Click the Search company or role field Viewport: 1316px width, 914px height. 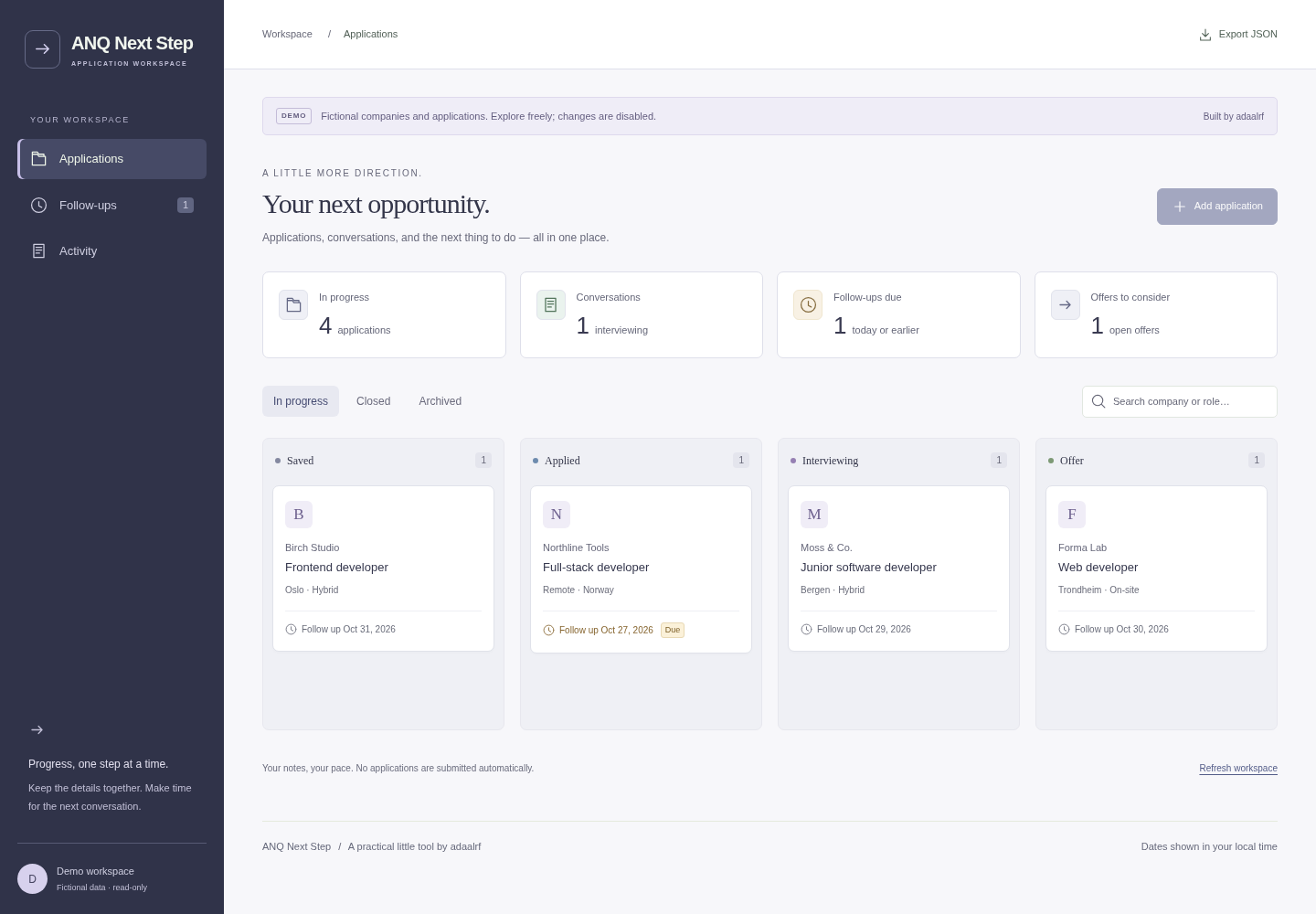(x=1180, y=401)
